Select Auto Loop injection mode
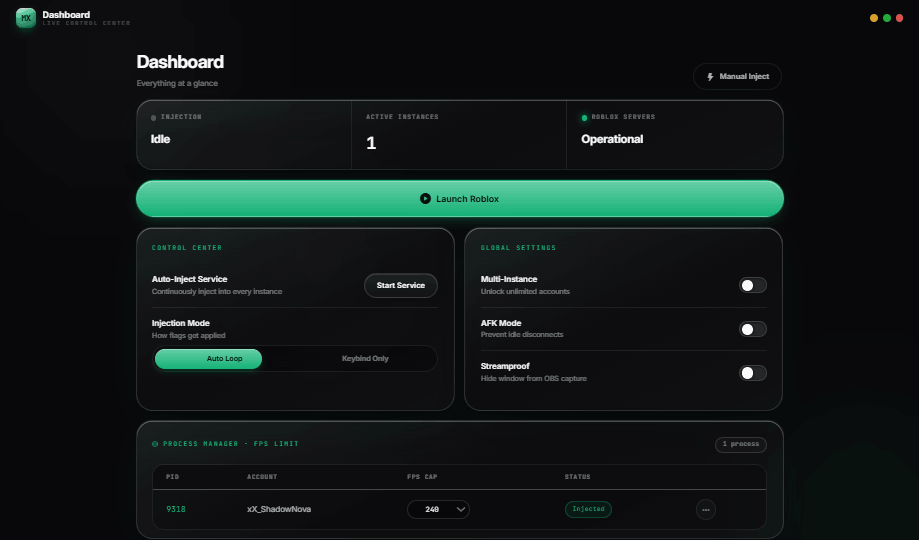The image size is (919, 540). coord(208,359)
